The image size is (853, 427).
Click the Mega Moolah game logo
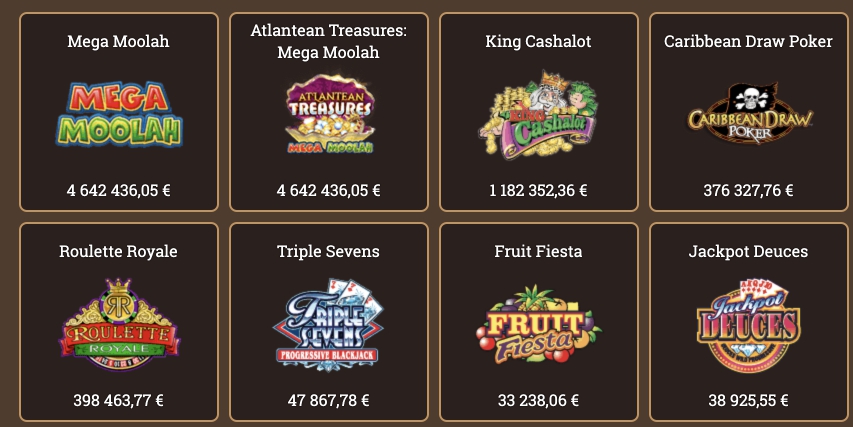pyautogui.click(x=119, y=115)
